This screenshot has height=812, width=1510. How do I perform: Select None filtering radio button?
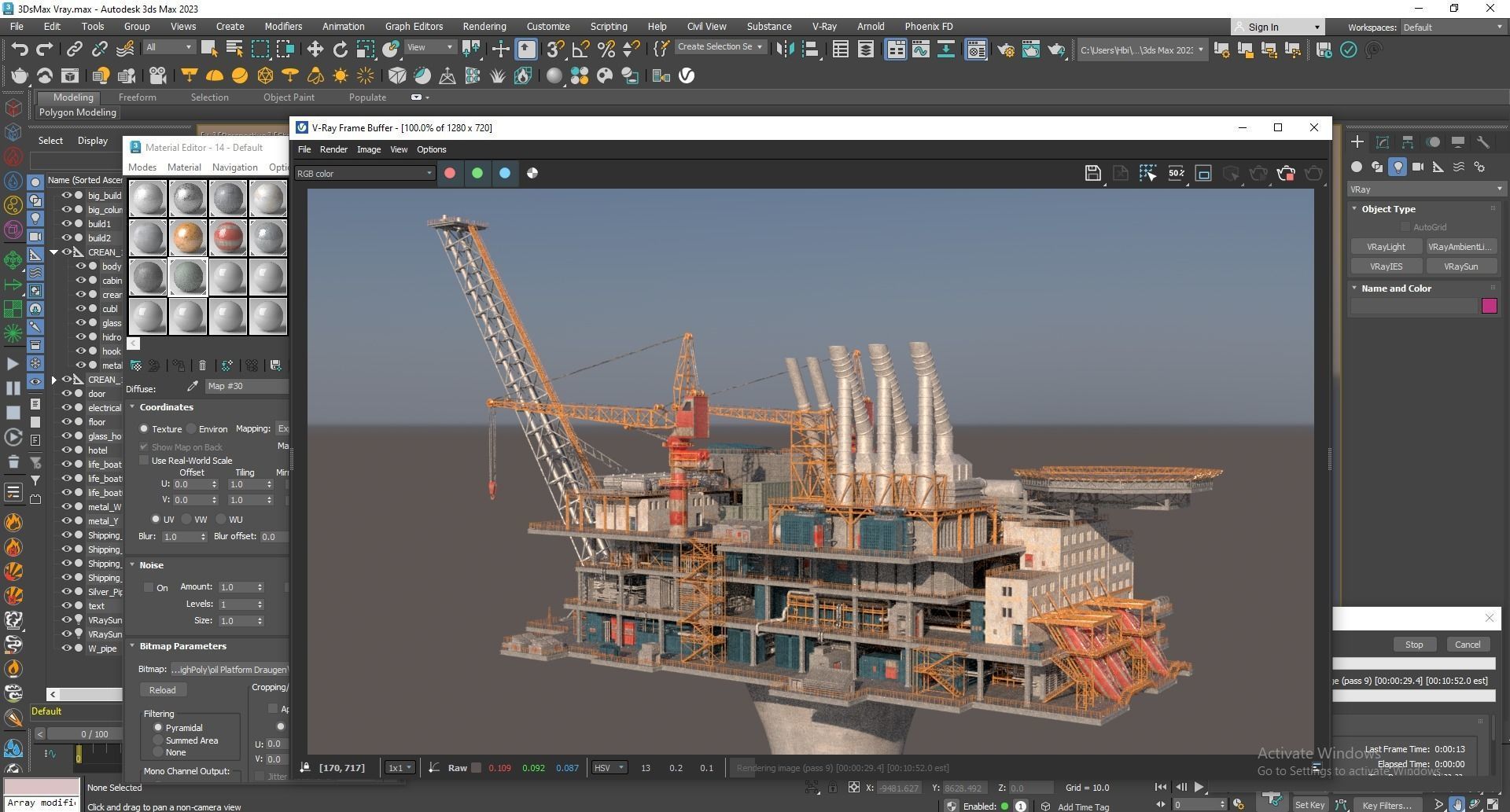tap(158, 752)
